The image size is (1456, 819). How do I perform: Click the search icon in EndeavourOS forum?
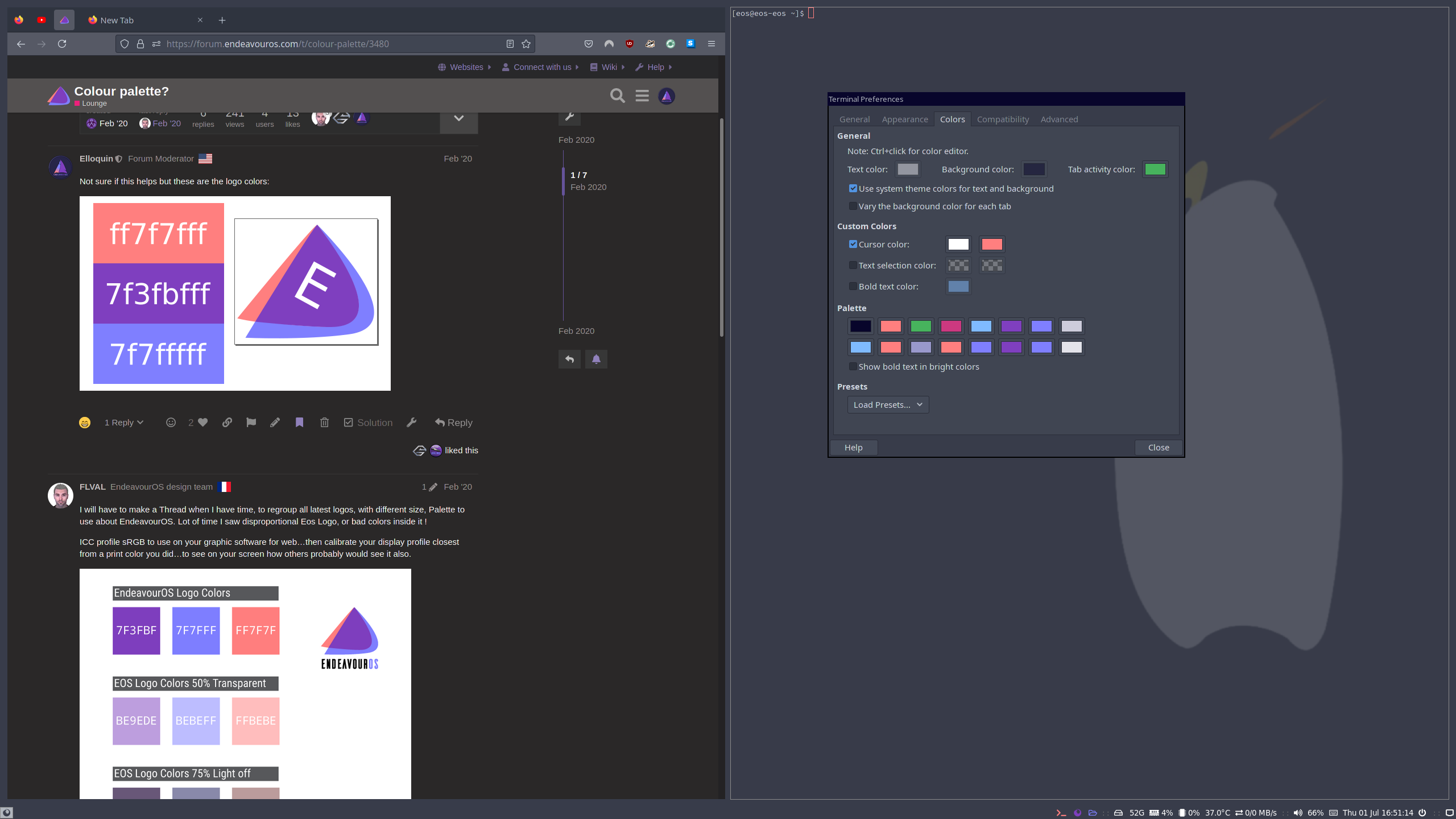[617, 95]
